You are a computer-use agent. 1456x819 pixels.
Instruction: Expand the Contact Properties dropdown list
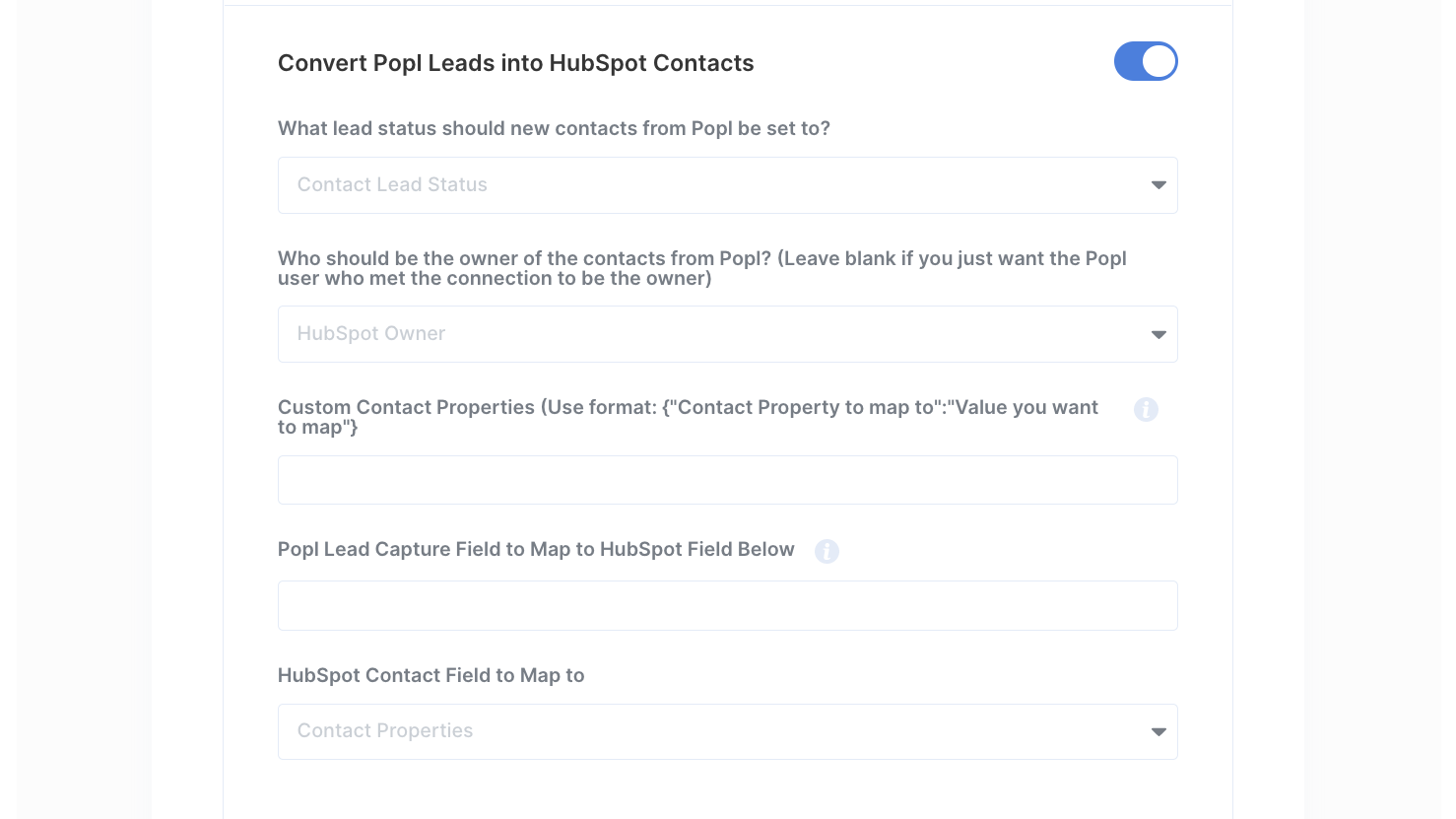click(x=727, y=731)
